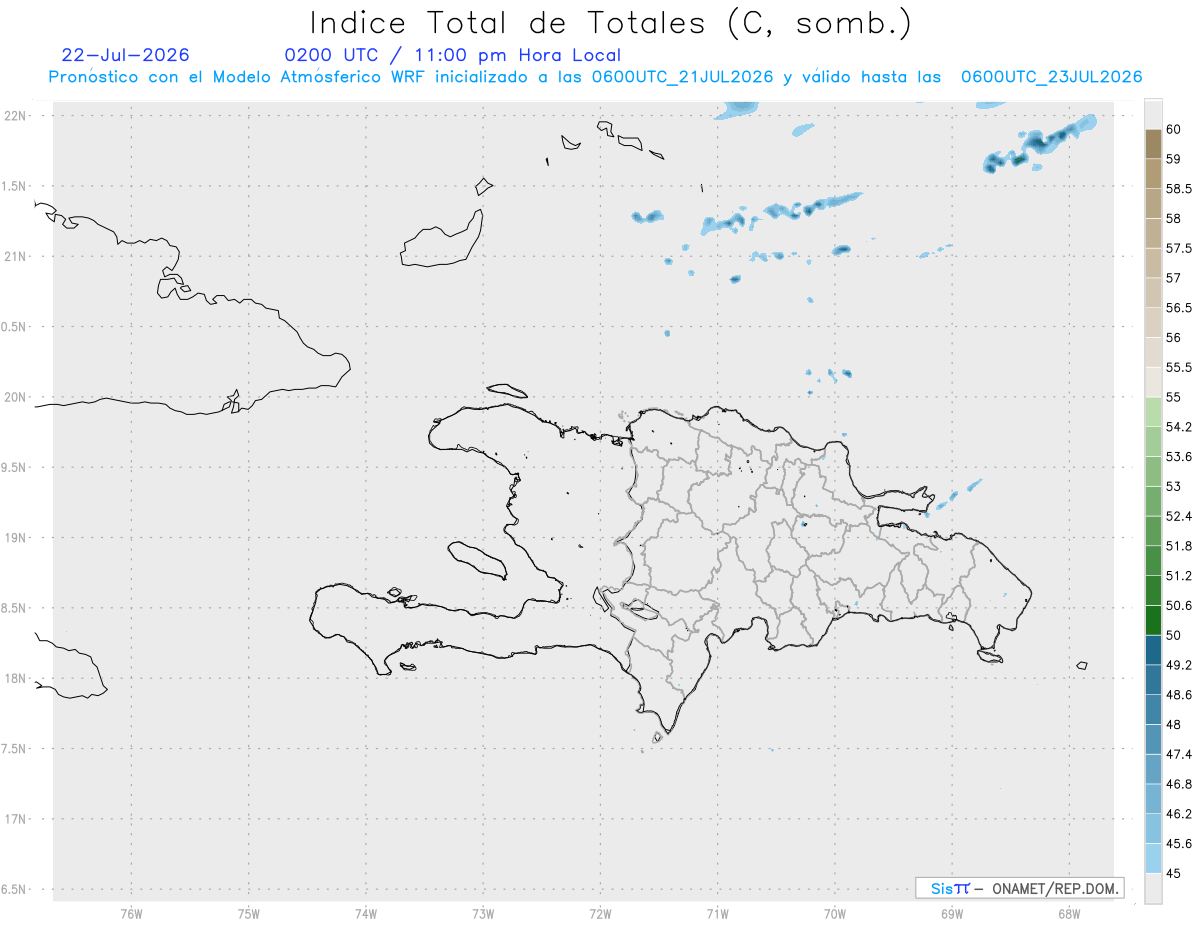Click the "74W" longitude label
Viewport: 1200px width, 927px height.
tap(365, 914)
